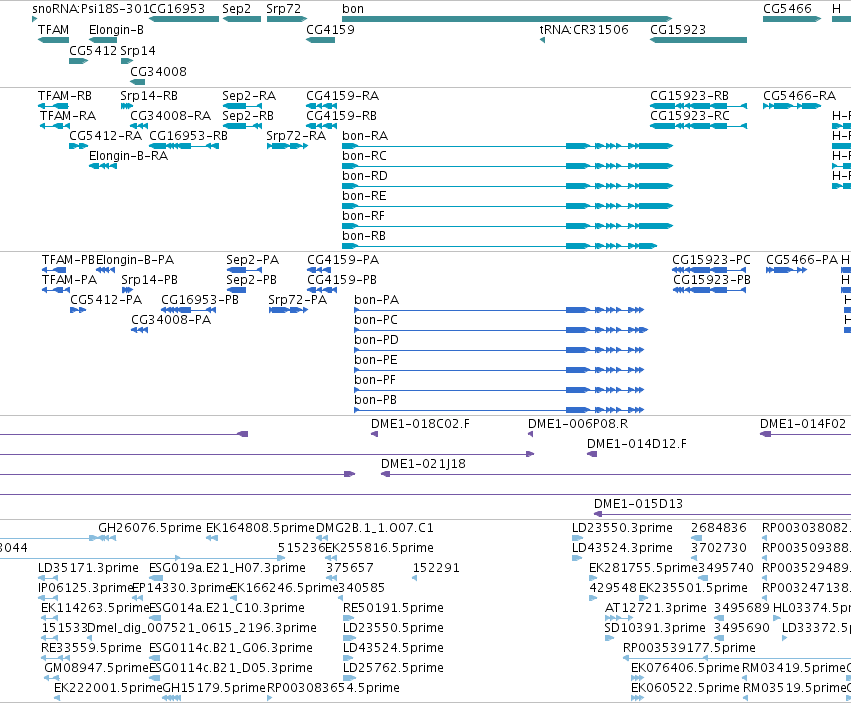Select the DME1-015D13 clone label

(638, 504)
